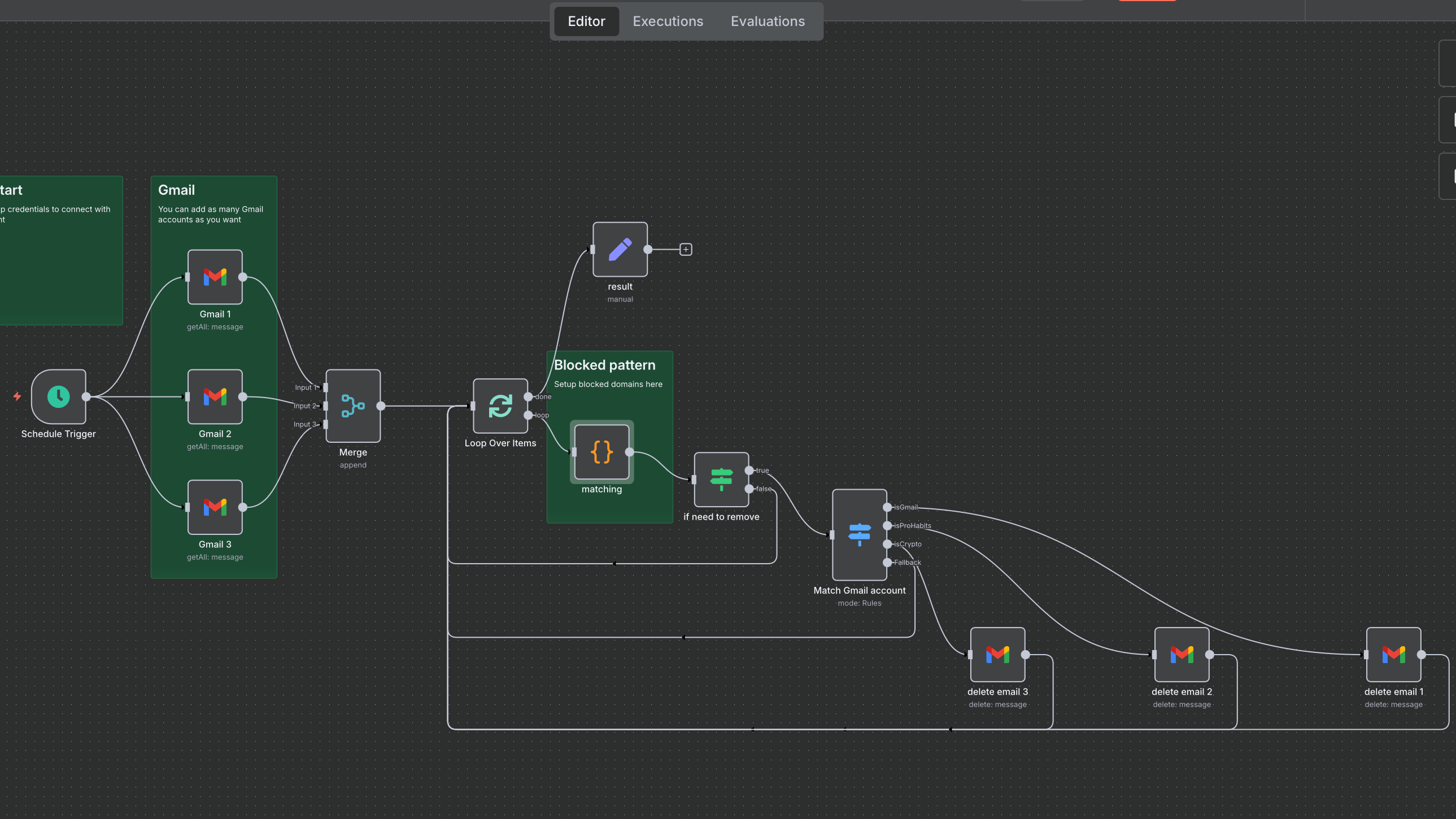Select the Loop Over Items node

[x=500, y=406]
